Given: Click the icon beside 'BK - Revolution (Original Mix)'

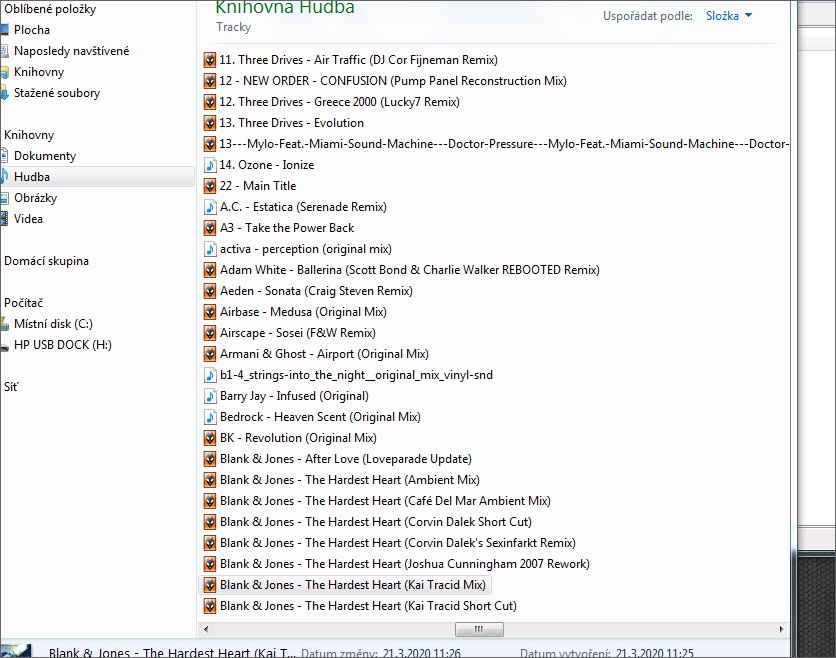Looking at the screenshot, I should pos(210,438).
